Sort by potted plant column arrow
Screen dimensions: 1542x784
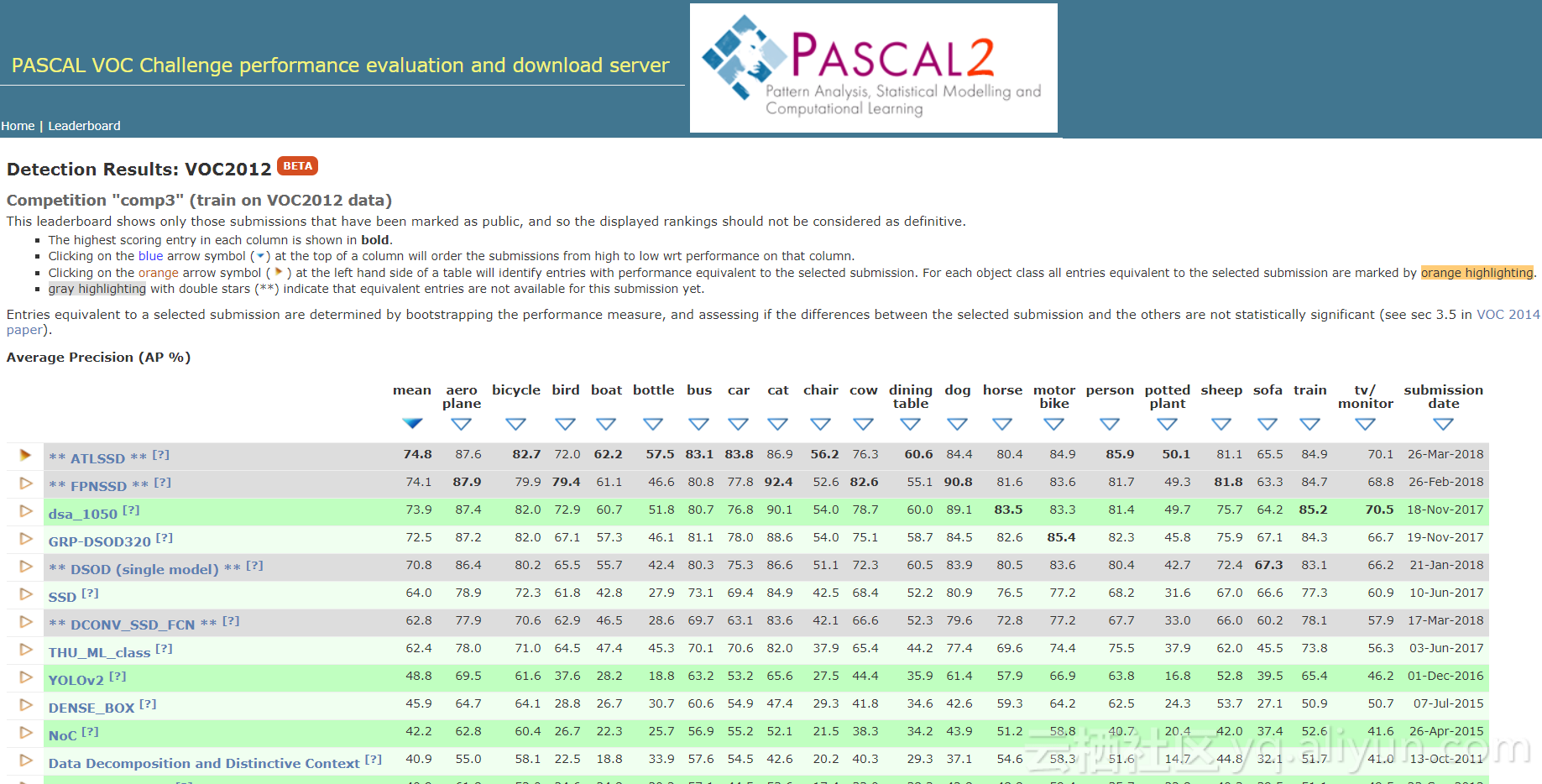tap(1167, 424)
